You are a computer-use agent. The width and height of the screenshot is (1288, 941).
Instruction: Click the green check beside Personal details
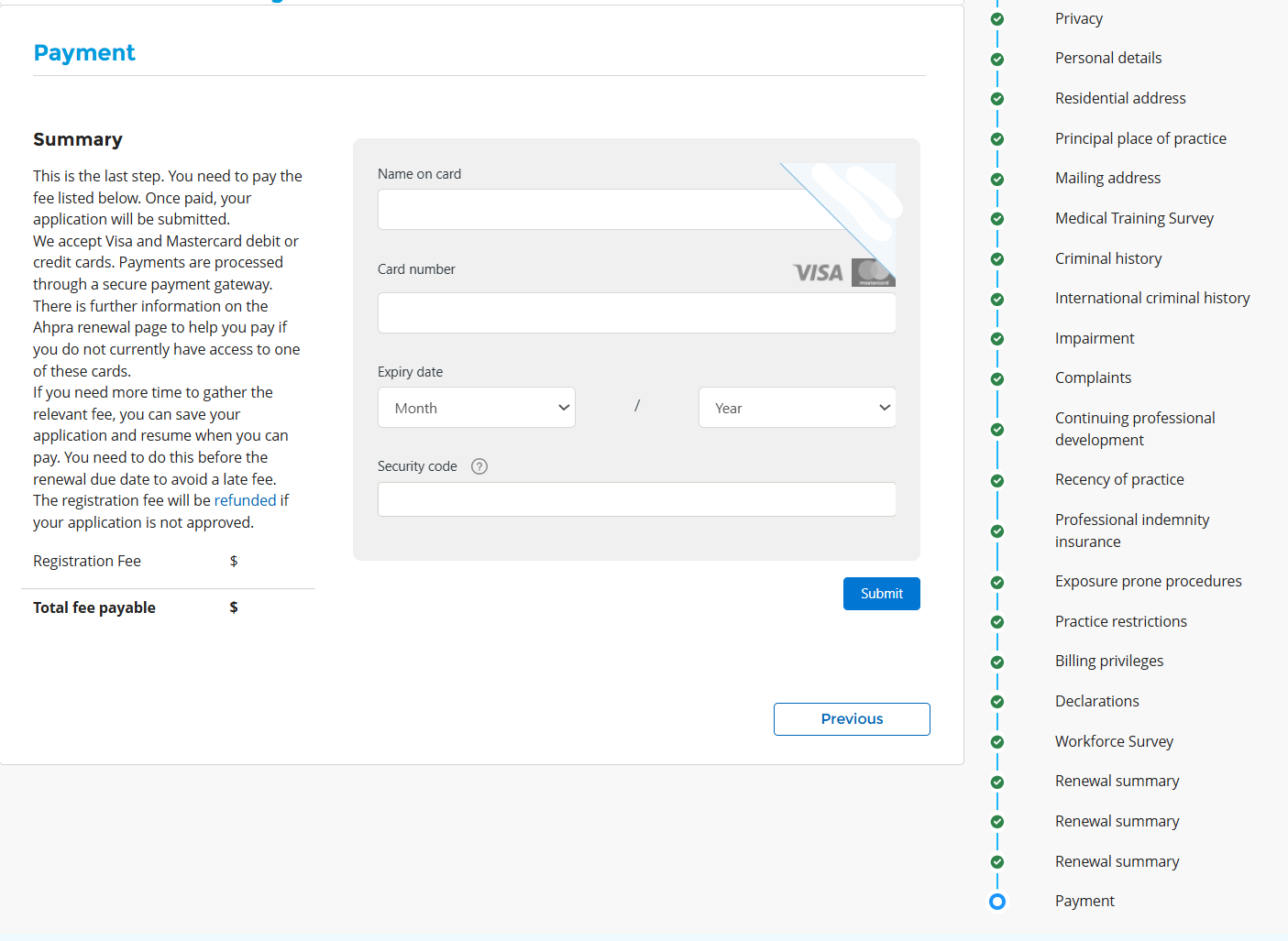[997, 60]
